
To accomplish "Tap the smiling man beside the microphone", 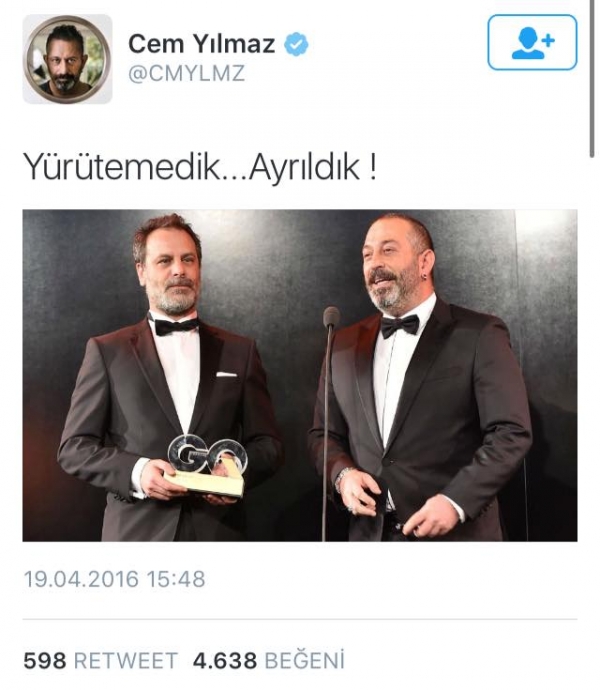I will click(x=420, y=377).
